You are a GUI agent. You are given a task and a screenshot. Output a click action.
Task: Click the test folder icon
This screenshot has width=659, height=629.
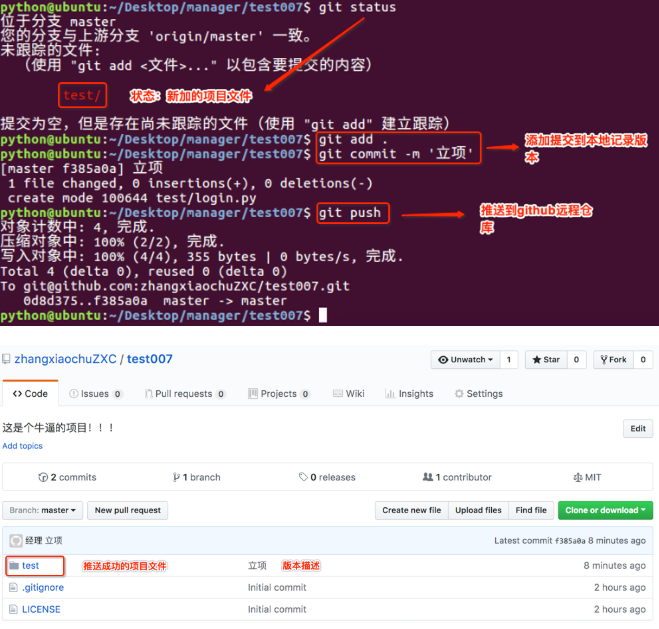coord(14,566)
